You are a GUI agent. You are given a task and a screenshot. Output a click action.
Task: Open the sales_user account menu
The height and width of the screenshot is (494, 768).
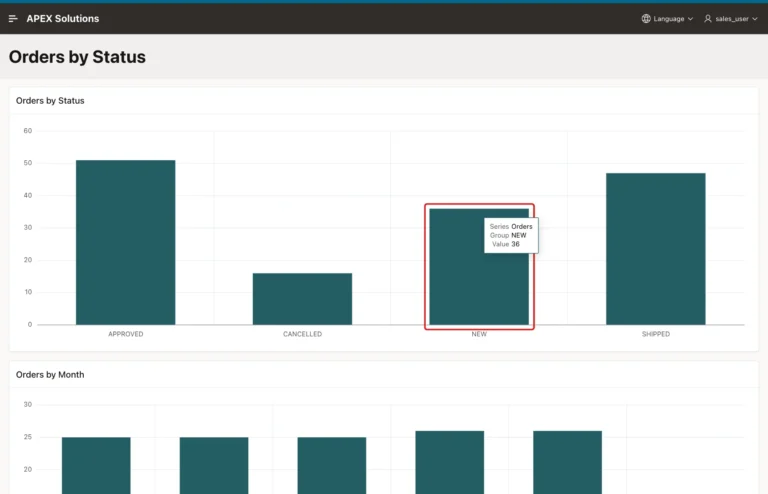[731, 19]
